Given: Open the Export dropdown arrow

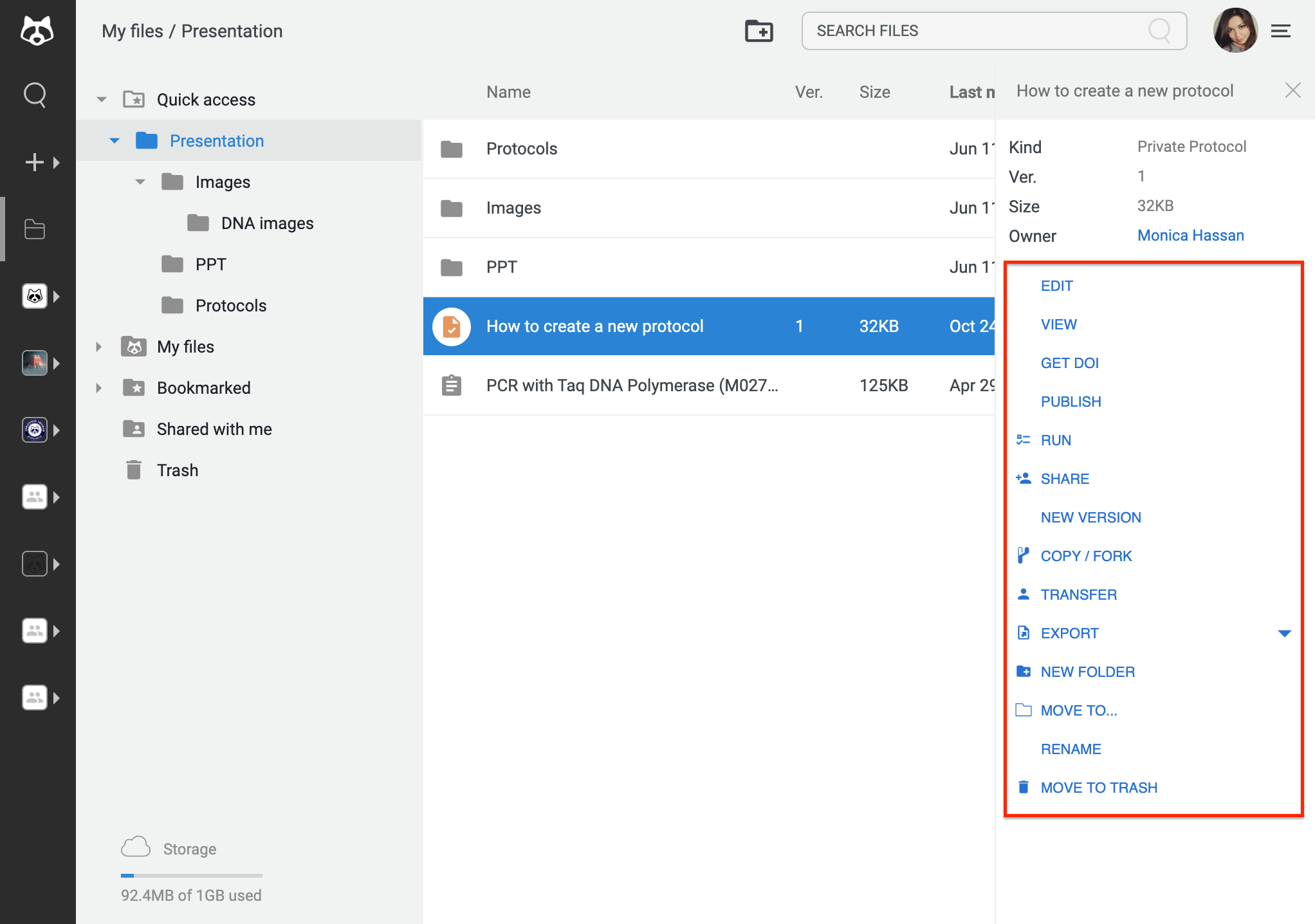Looking at the screenshot, I should [x=1284, y=633].
